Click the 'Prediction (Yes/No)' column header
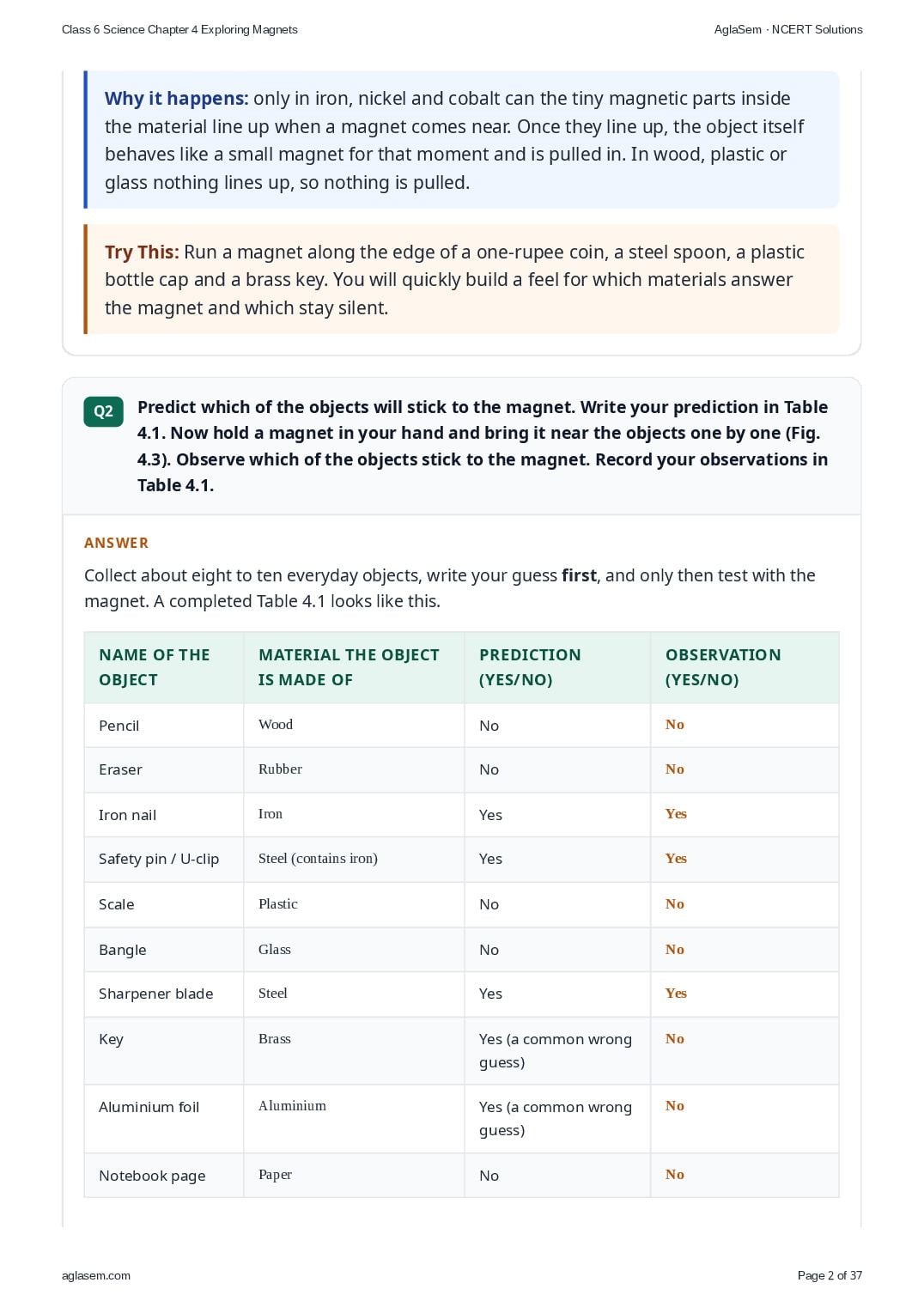924x1307 pixels. coord(557,667)
